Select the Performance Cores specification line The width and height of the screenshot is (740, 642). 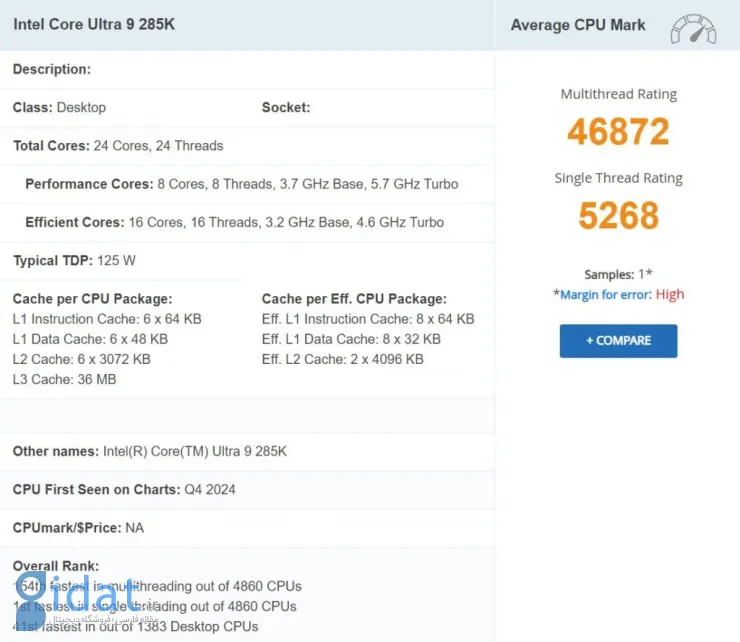pos(242,184)
